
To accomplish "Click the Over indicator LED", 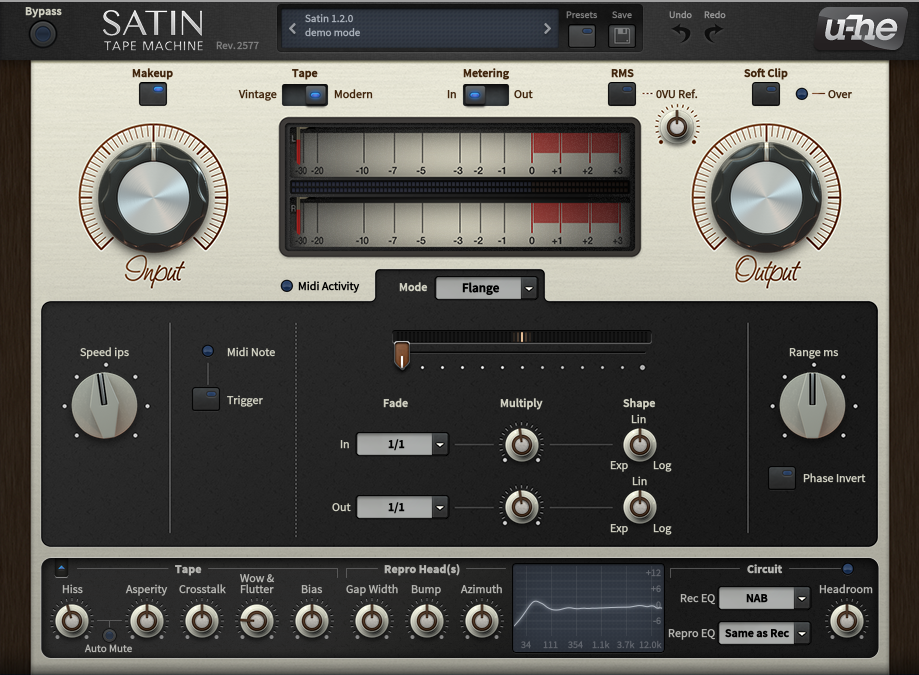I will tap(802, 94).
